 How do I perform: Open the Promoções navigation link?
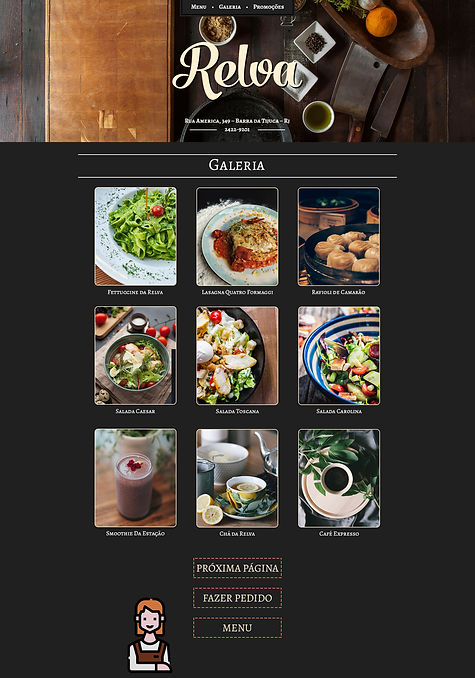tap(268, 7)
